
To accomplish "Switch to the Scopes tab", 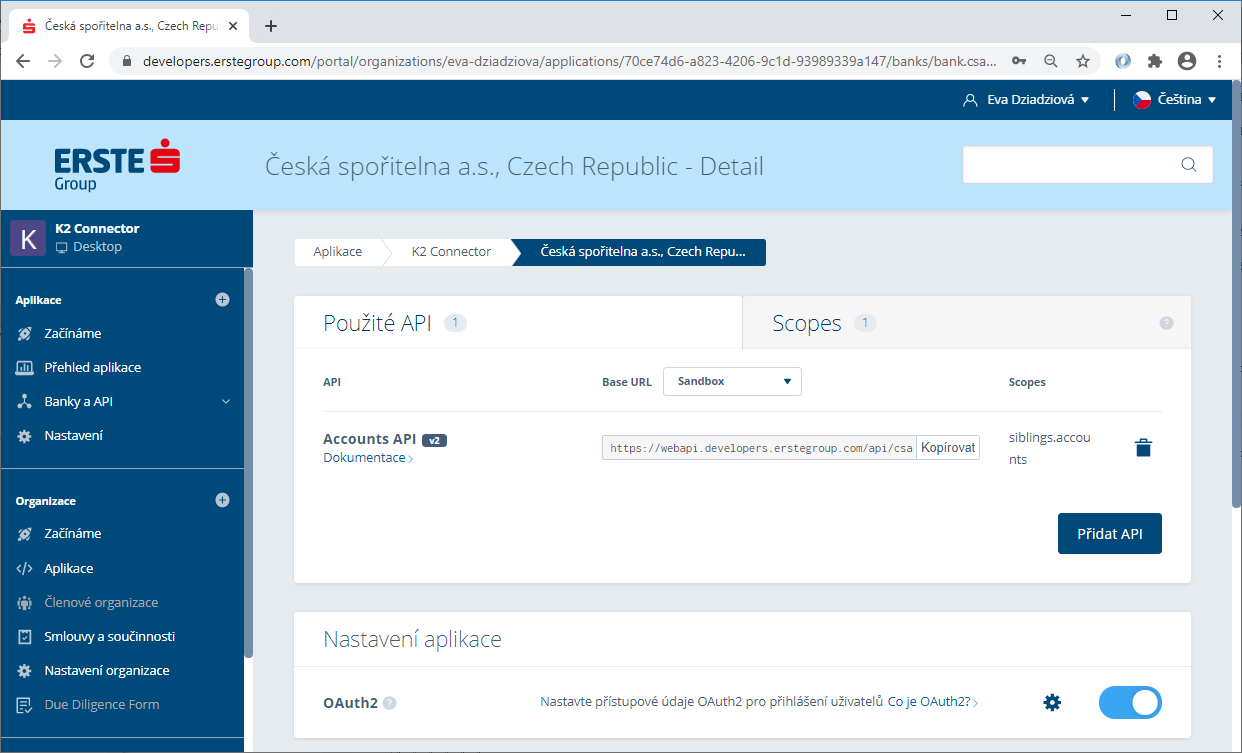I will point(966,323).
